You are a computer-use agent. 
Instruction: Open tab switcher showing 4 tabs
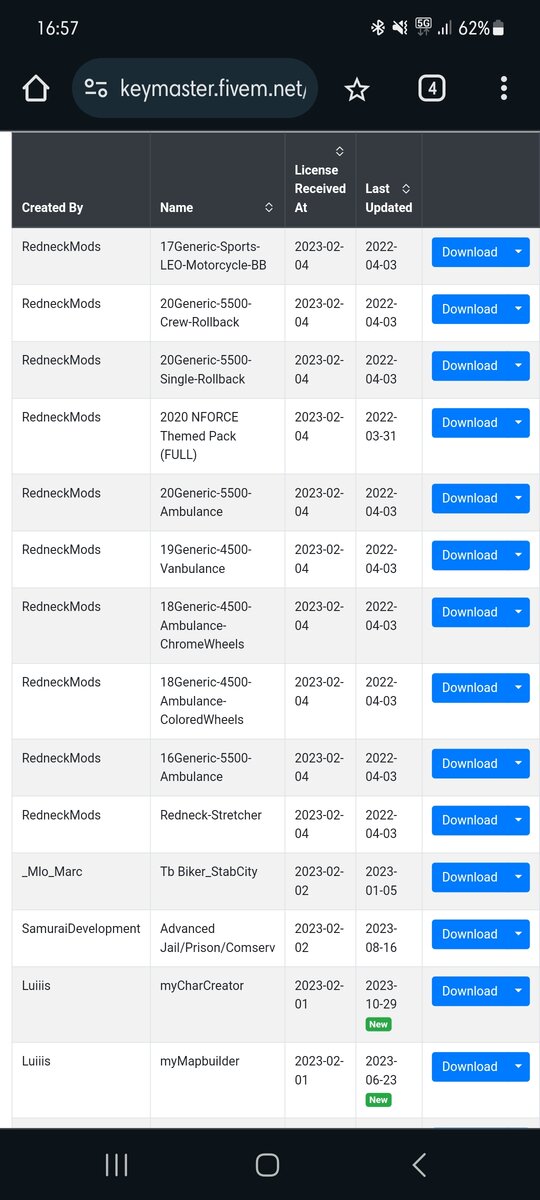431,89
